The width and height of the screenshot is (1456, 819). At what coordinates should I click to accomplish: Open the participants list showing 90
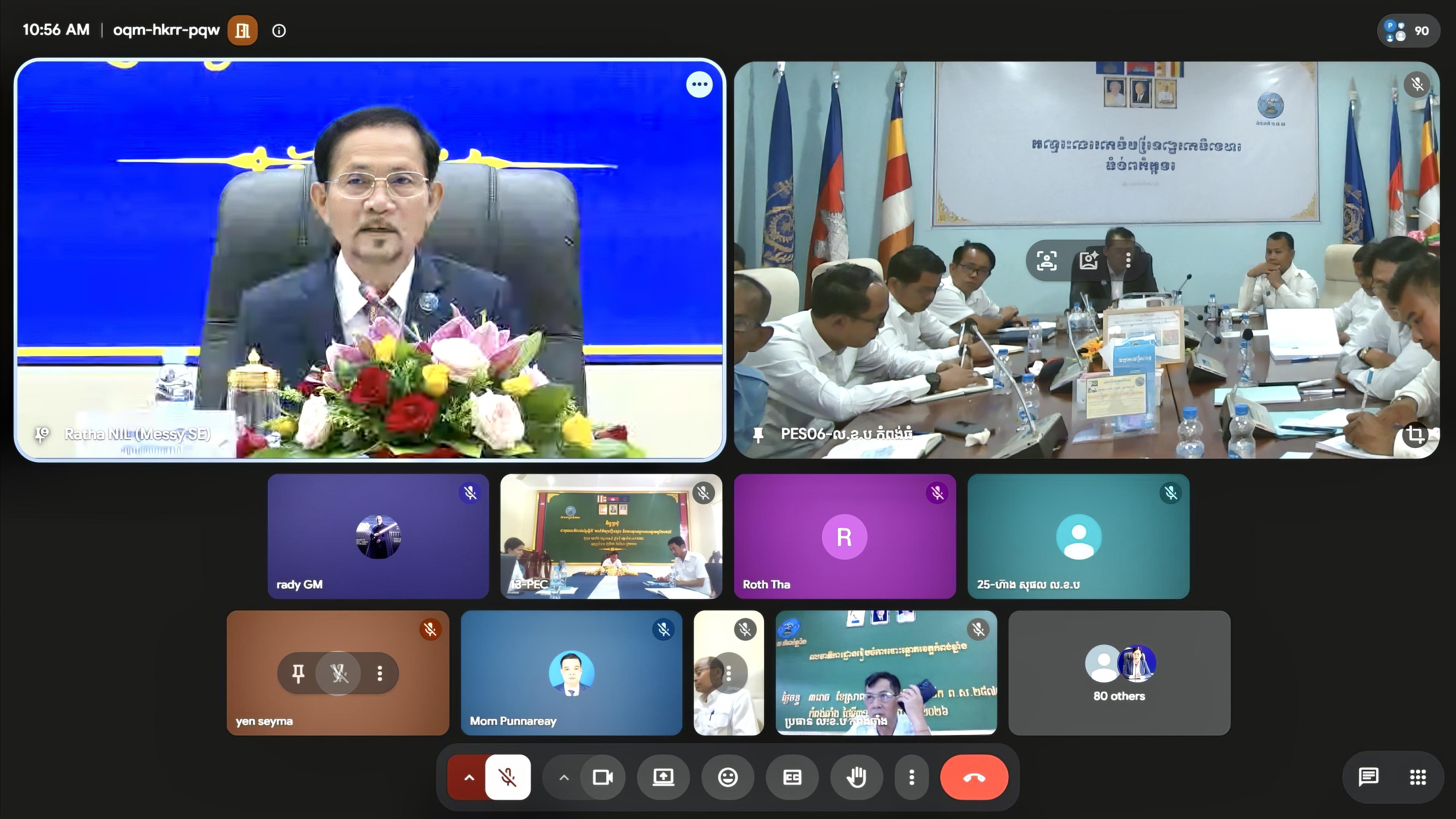click(x=1407, y=31)
